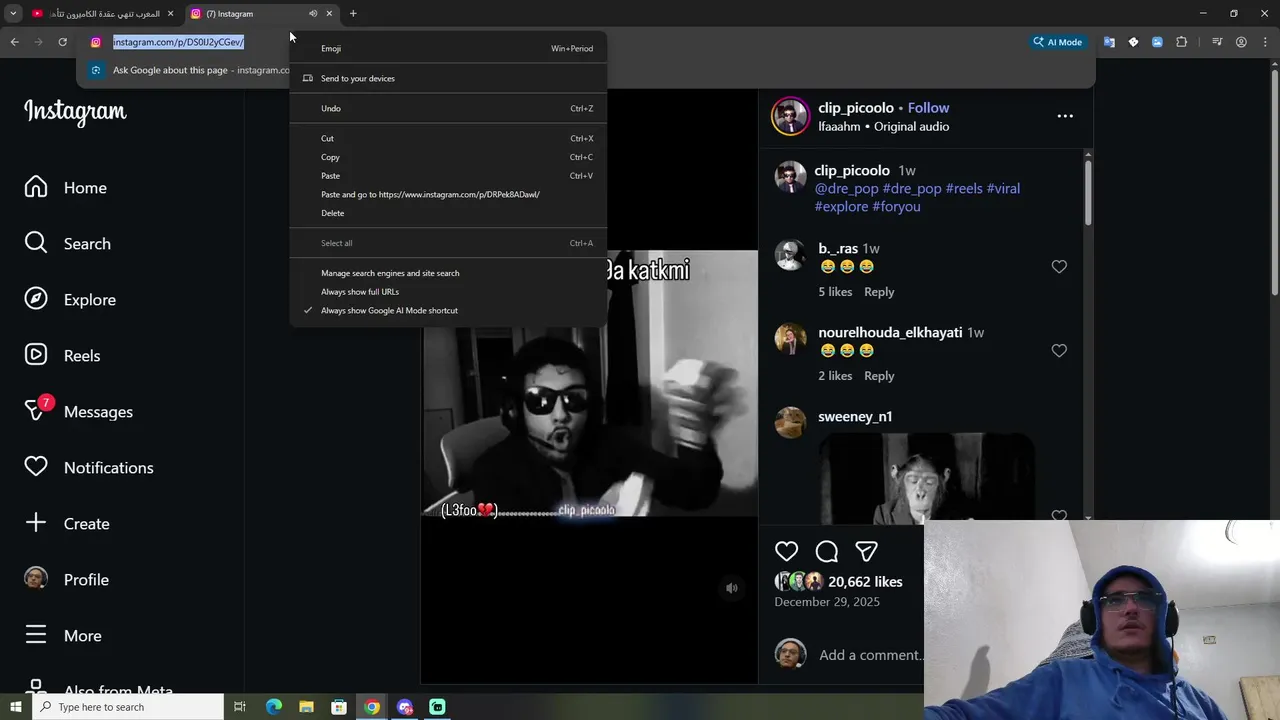Open a new browser tab
1280x720 pixels.
[x=353, y=14]
